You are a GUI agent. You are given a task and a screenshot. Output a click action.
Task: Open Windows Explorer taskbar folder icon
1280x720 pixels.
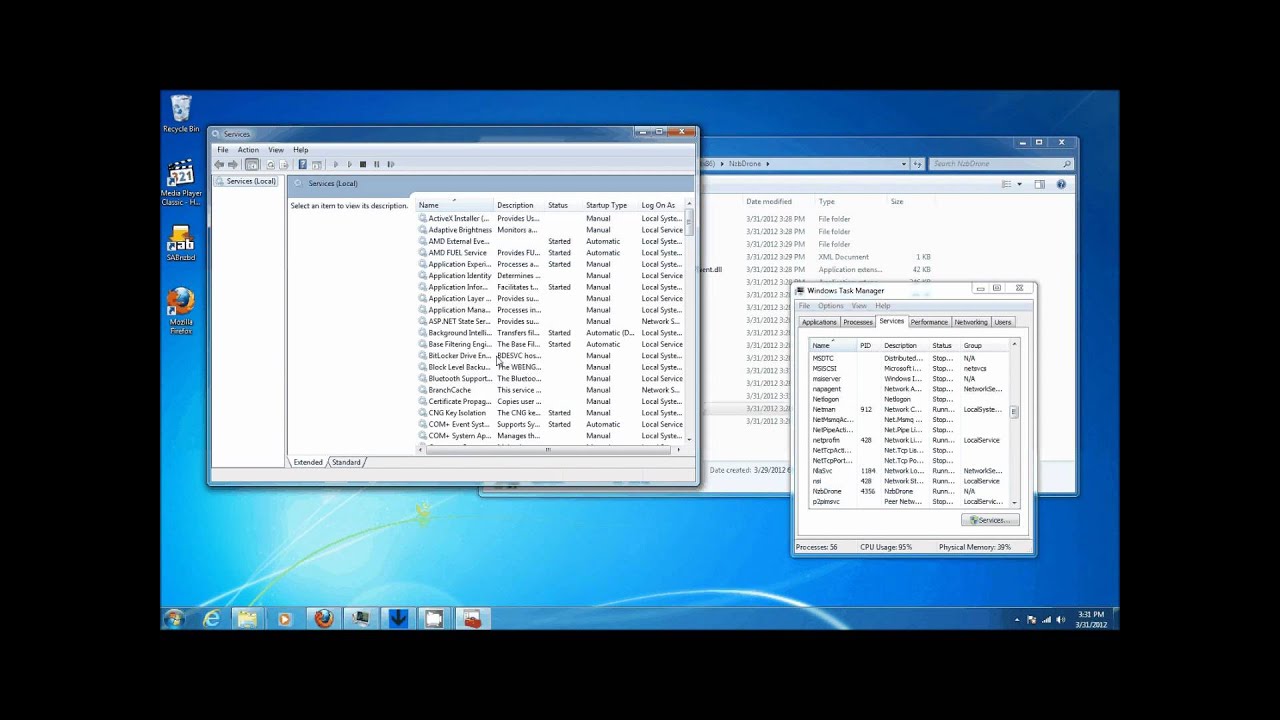(x=247, y=619)
